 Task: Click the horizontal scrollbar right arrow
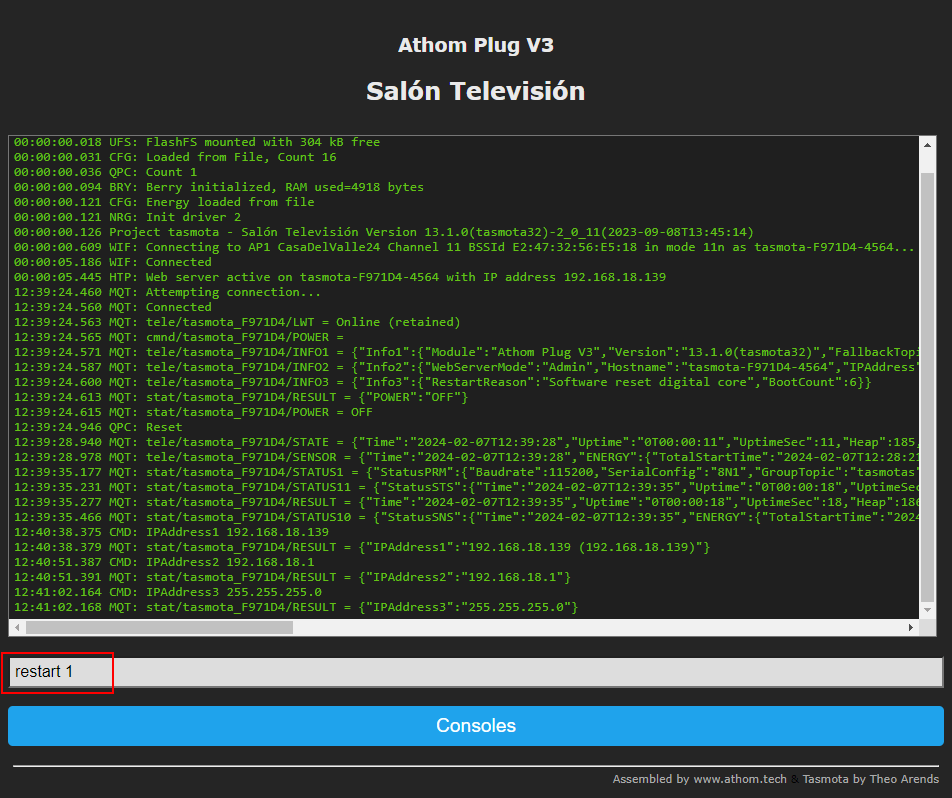910,628
